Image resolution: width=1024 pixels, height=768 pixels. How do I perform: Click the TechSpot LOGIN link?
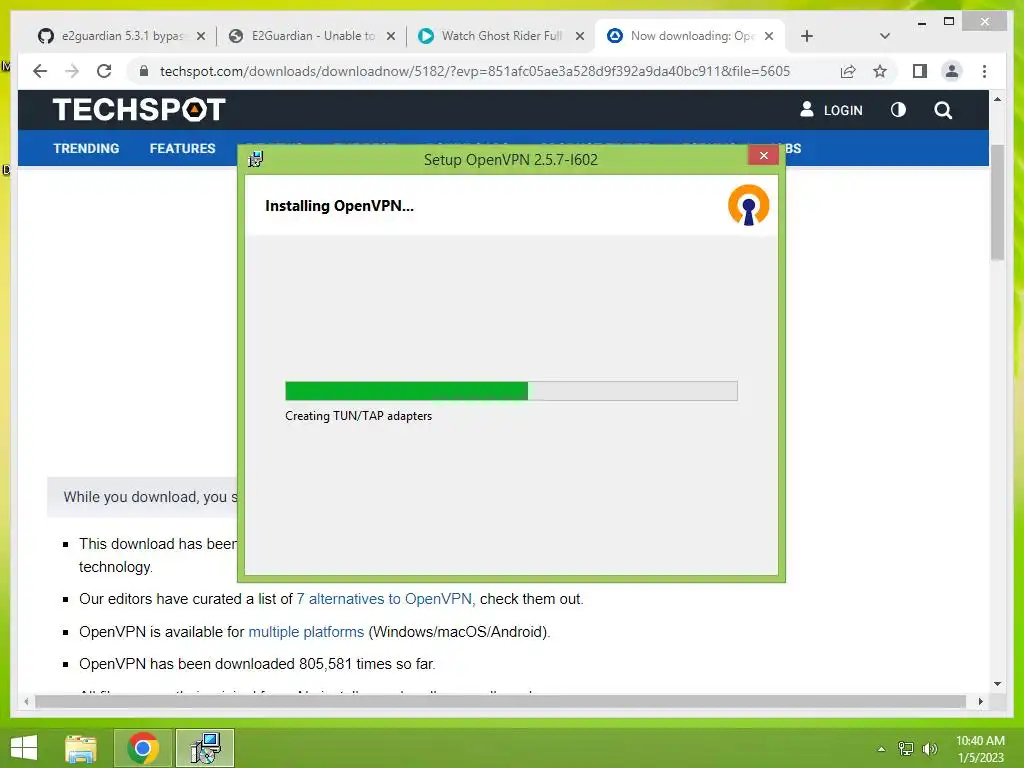pos(842,110)
